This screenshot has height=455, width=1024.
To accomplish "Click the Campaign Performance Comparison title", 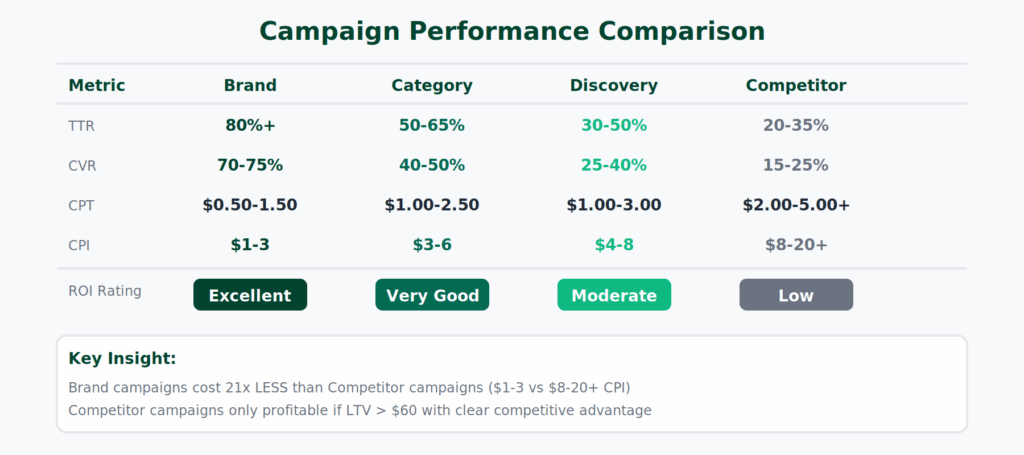I will (x=512, y=31).
